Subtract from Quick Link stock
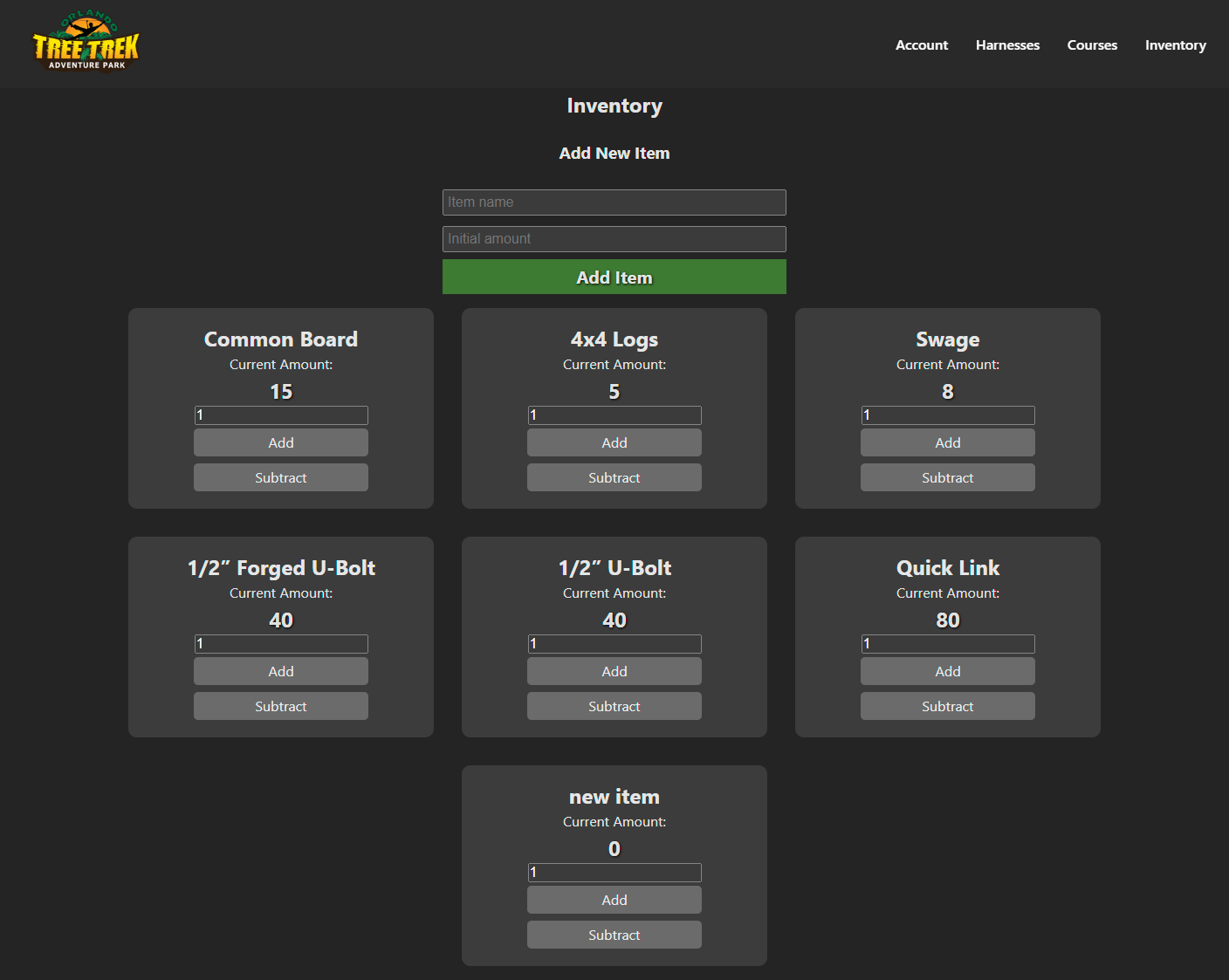The width and height of the screenshot is (1229, 980). pos(947,706)
